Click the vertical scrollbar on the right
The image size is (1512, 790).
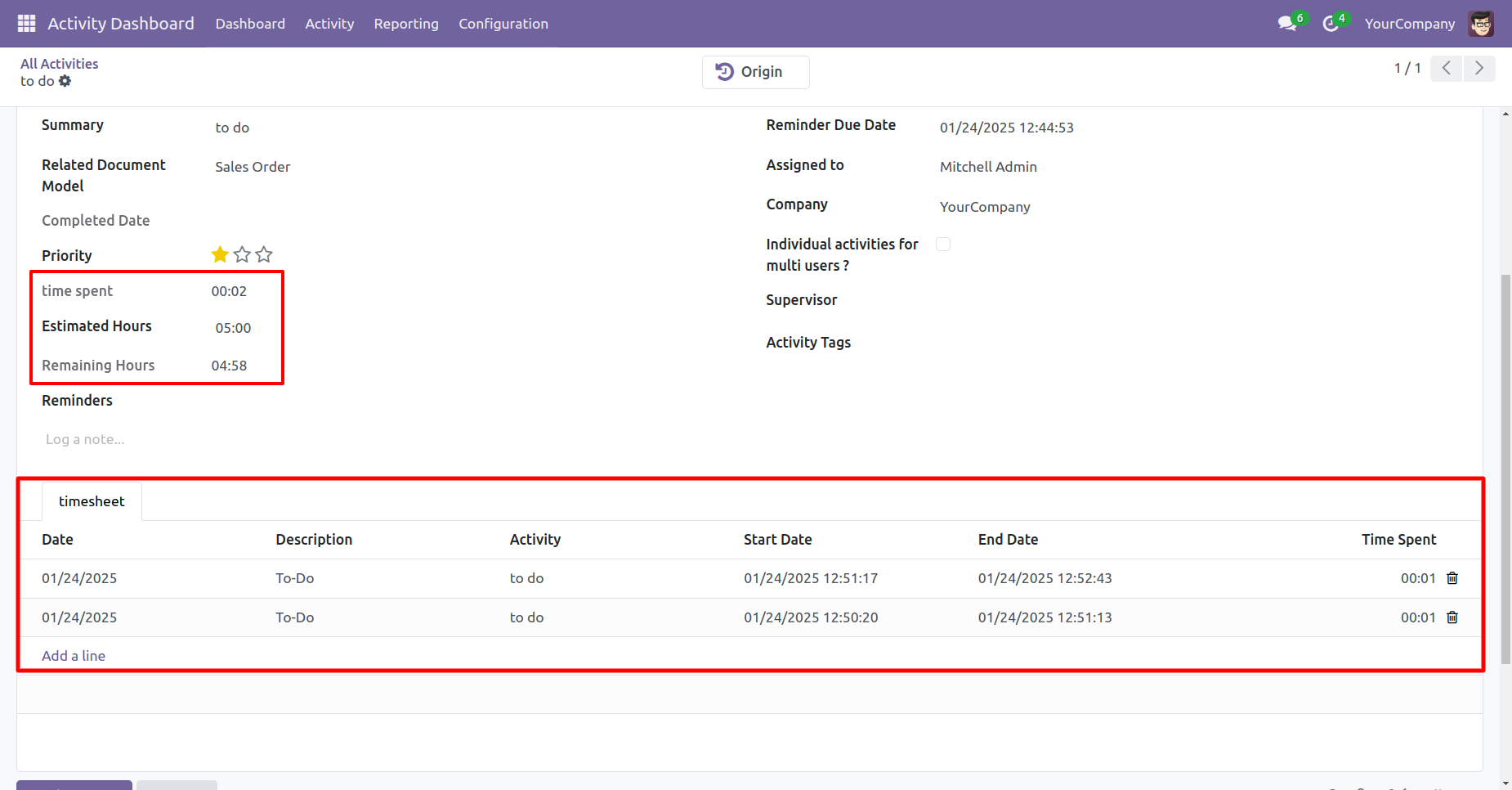[x=1505, y=469]
